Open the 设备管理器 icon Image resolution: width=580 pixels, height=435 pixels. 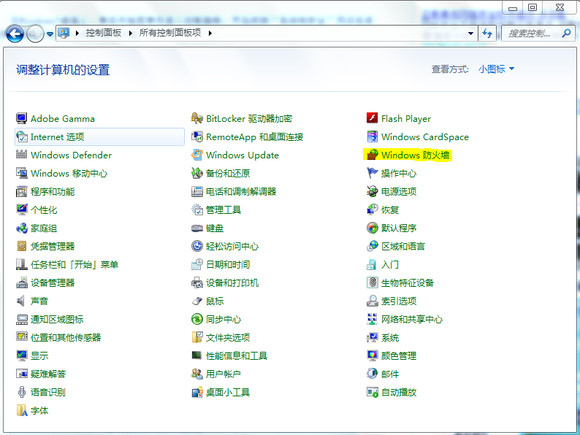click(x=22, y=283)
